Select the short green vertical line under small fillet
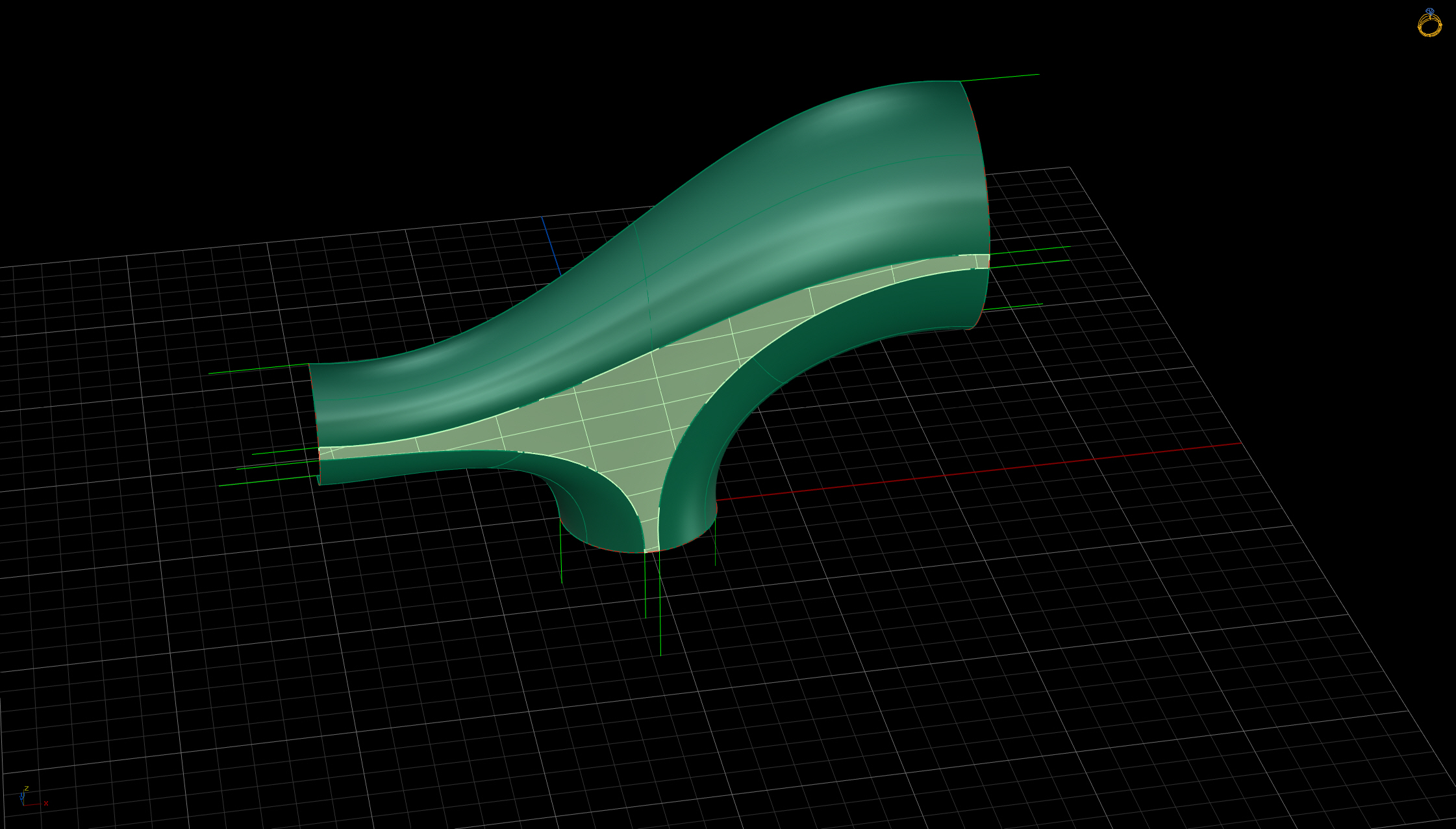 (x=561, y=550)
